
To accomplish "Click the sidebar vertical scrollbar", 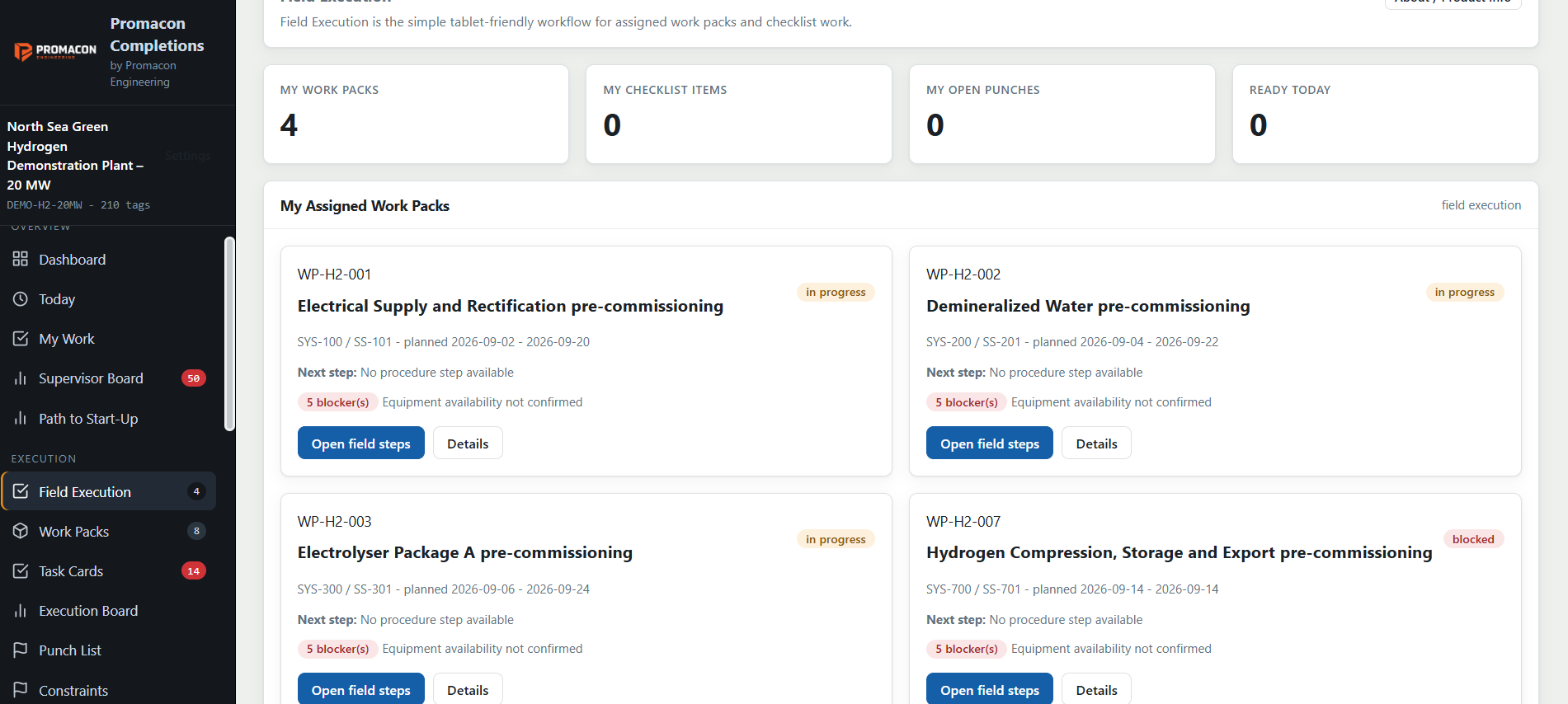I will coord(229,333).
